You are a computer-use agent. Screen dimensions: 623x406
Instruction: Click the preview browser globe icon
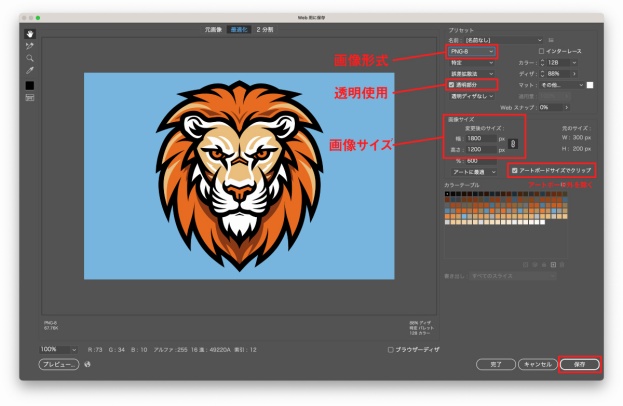pyautogui.click(x=87, y=364)
